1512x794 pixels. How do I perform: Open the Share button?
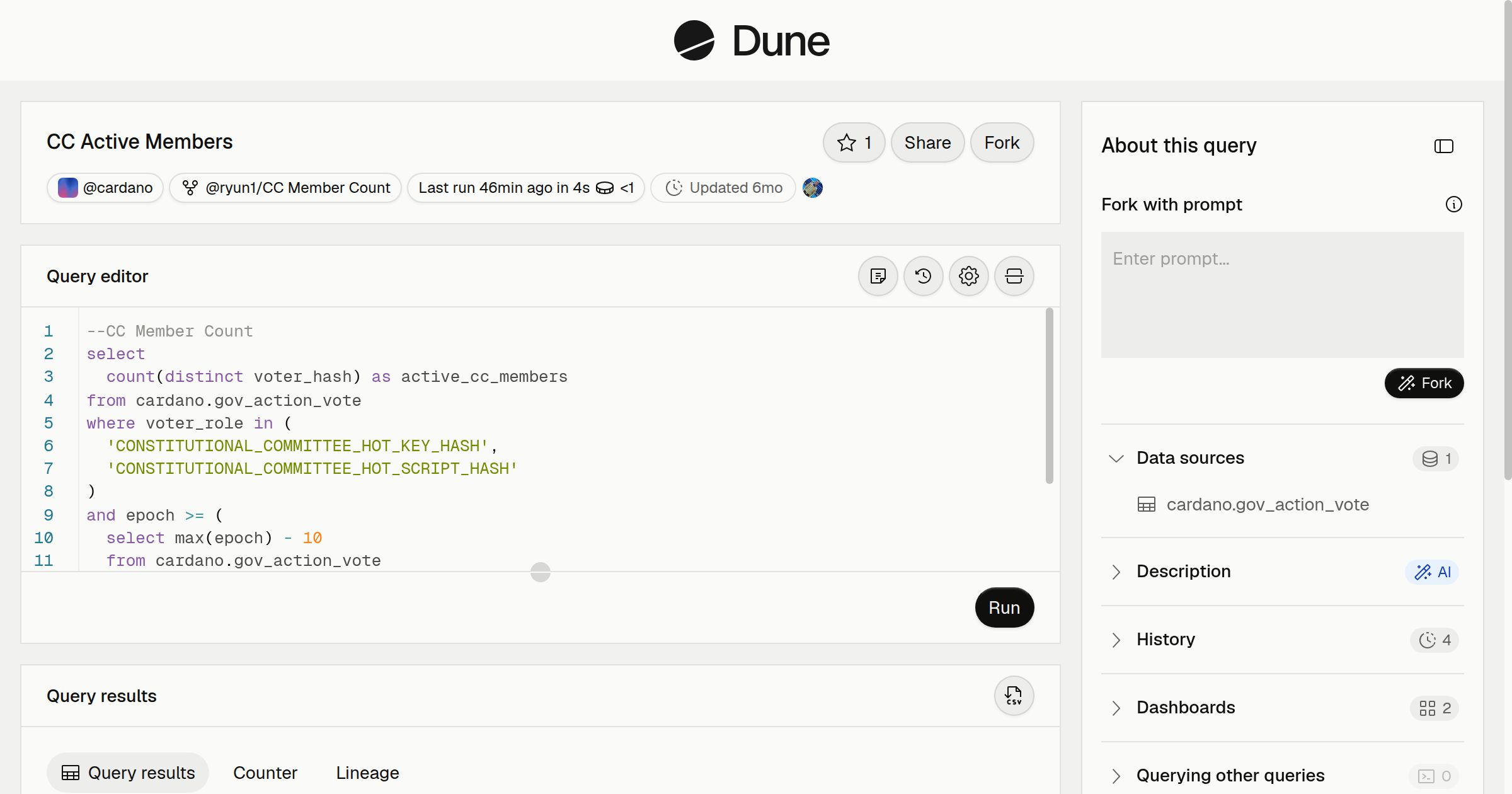pyautogui.click(x=927, y=142)
